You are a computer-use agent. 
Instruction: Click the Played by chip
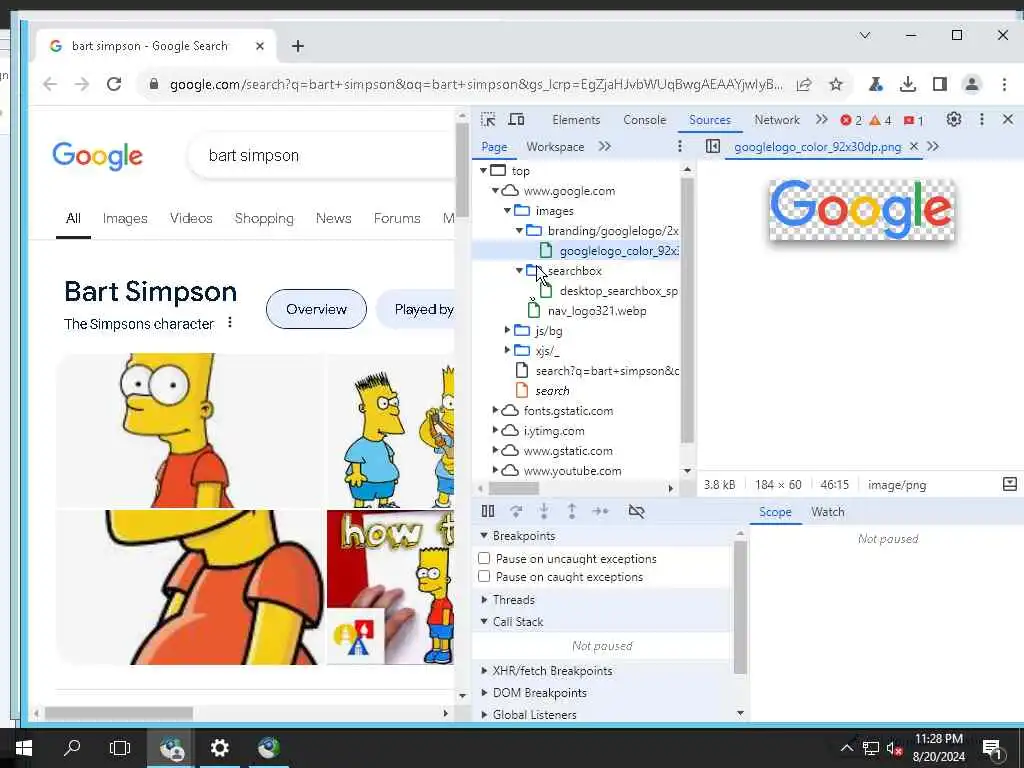click(417, 309)
